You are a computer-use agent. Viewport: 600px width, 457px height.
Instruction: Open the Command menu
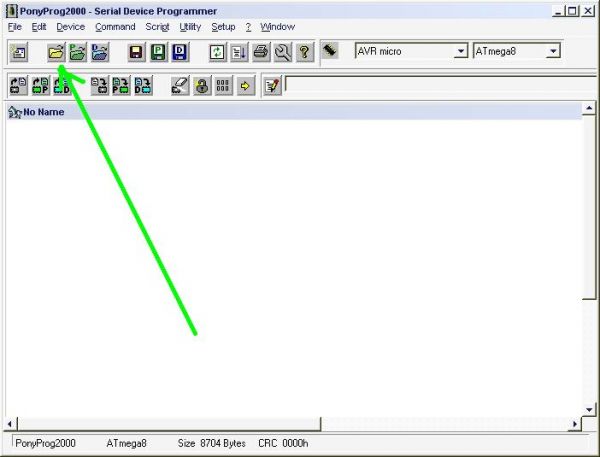click(115, 27)
